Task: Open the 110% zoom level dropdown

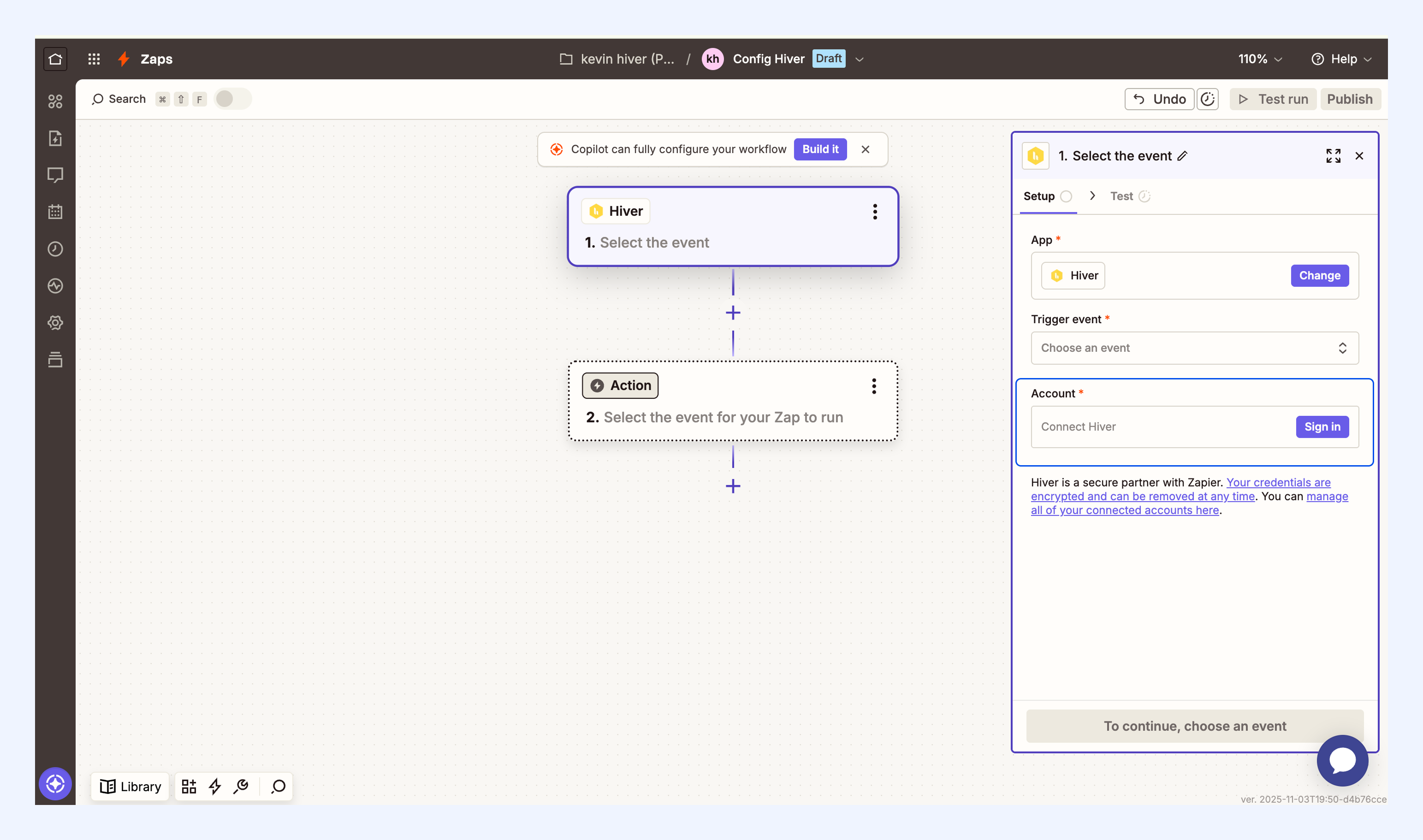Action: tap(1260, 59)
